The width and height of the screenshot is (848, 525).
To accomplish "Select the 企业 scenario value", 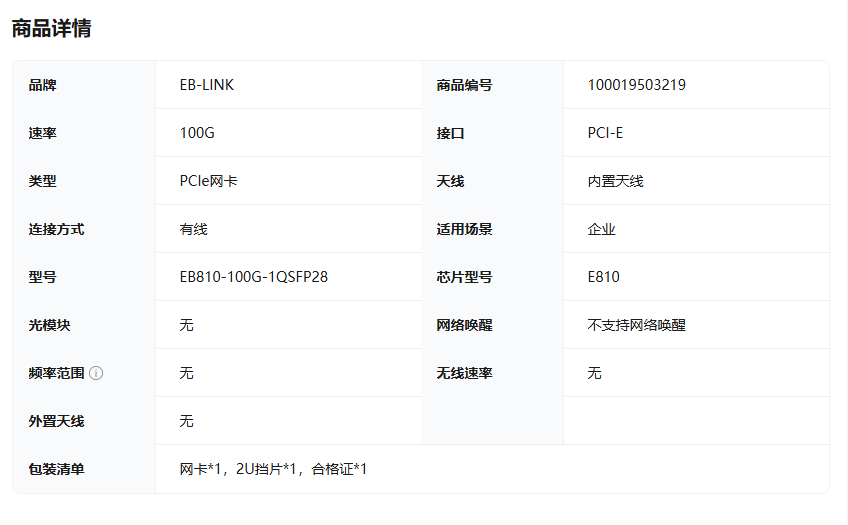I will (x=601, y=229).
